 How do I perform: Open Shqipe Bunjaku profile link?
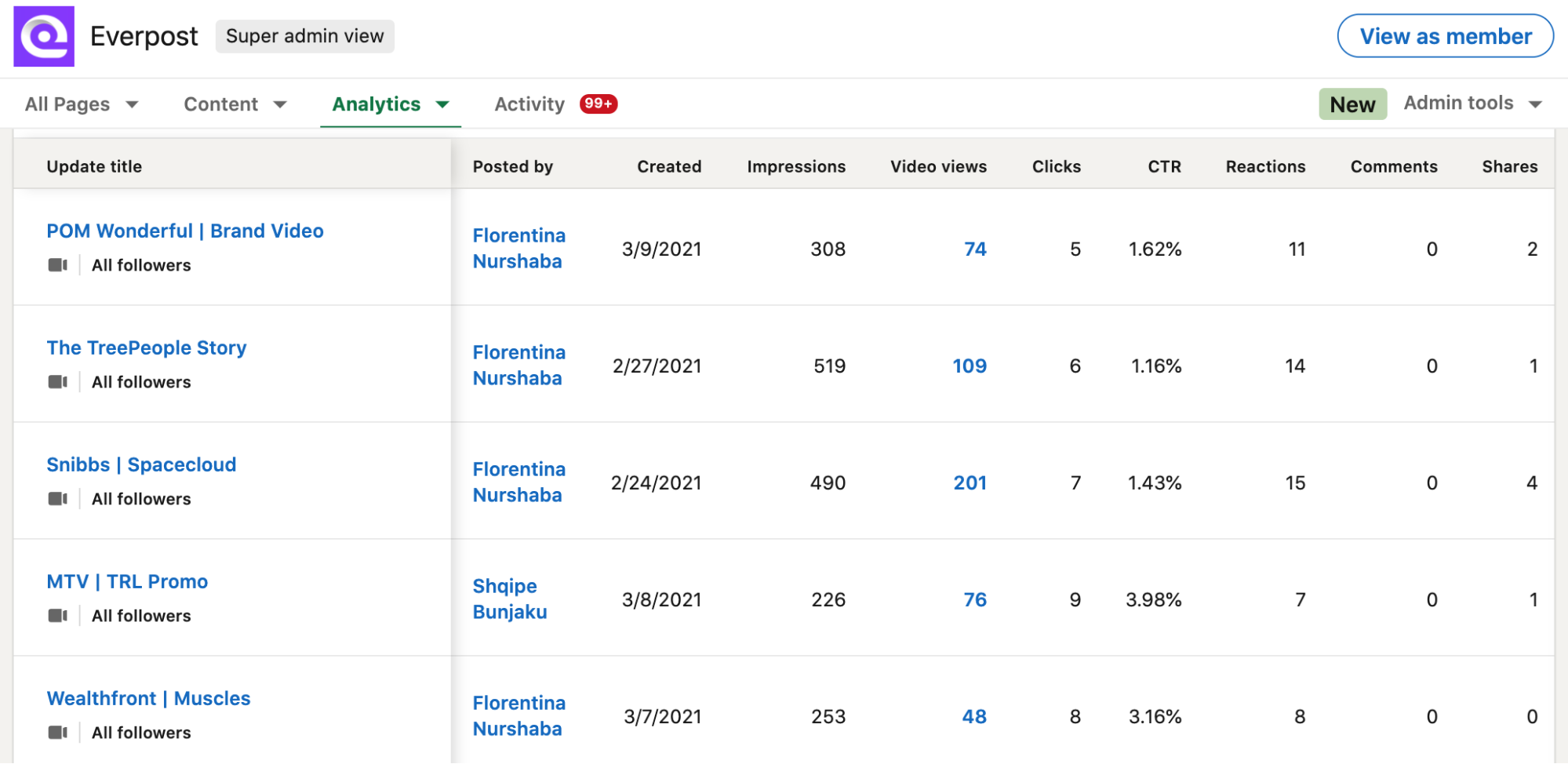[x=510, y=599]
